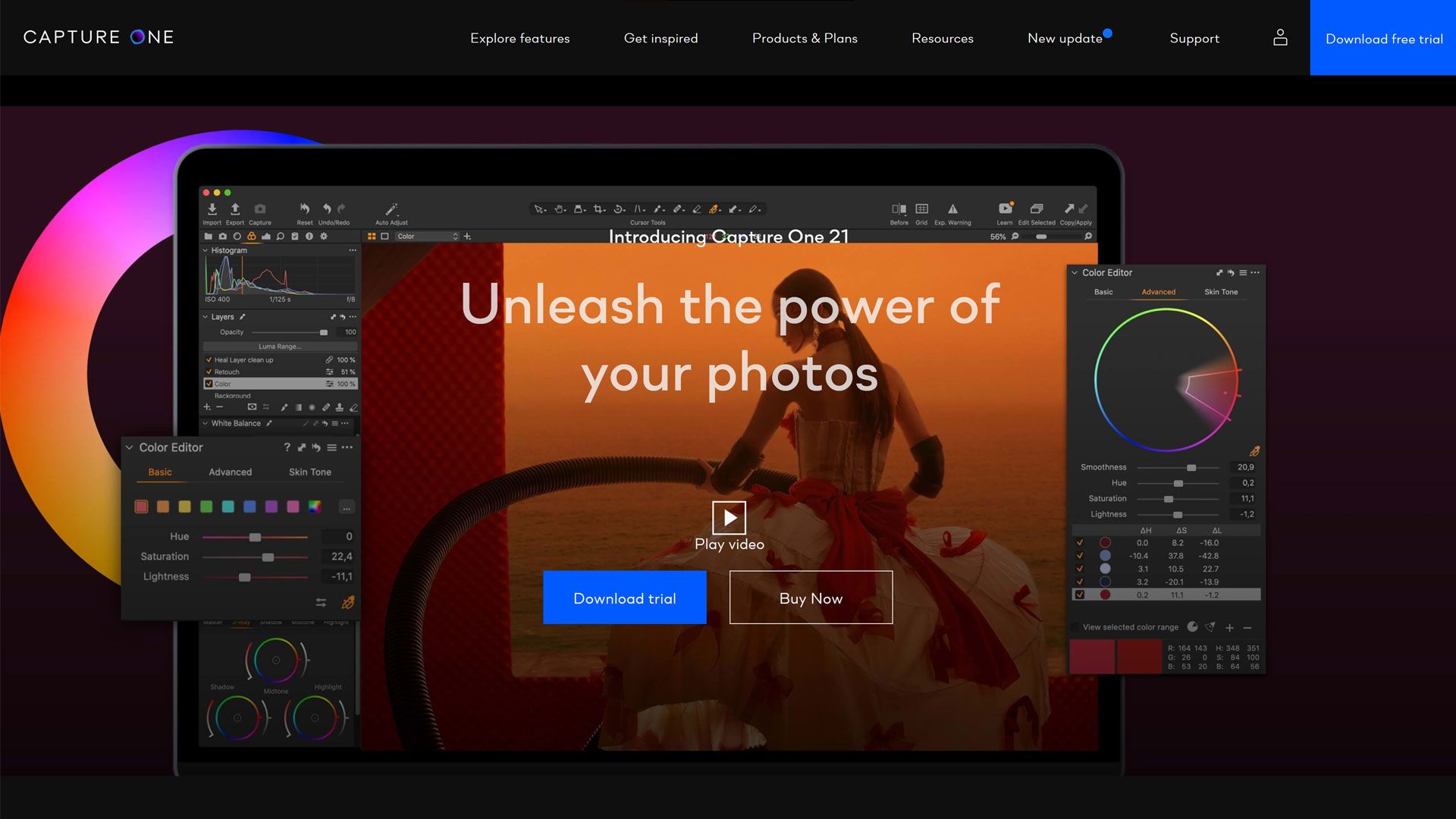Click the Before comparison icon

click(x=899, y=209)
